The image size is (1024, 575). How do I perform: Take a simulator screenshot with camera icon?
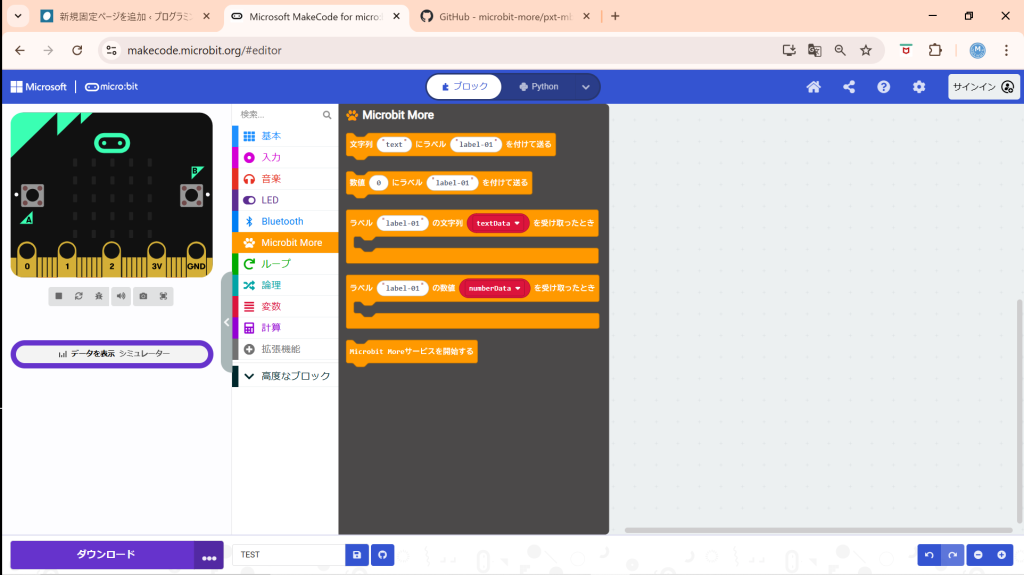pos(143,296)
